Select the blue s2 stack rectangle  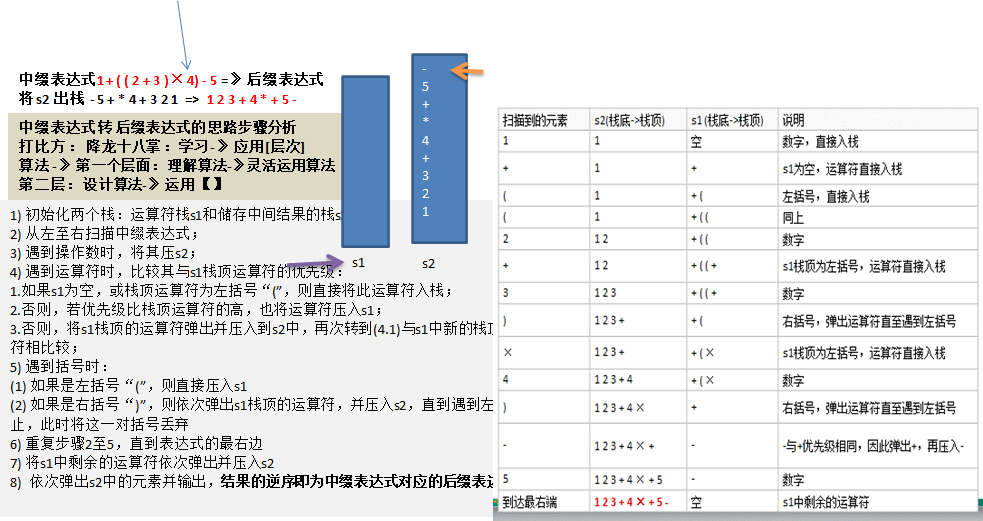coord(439,149)
